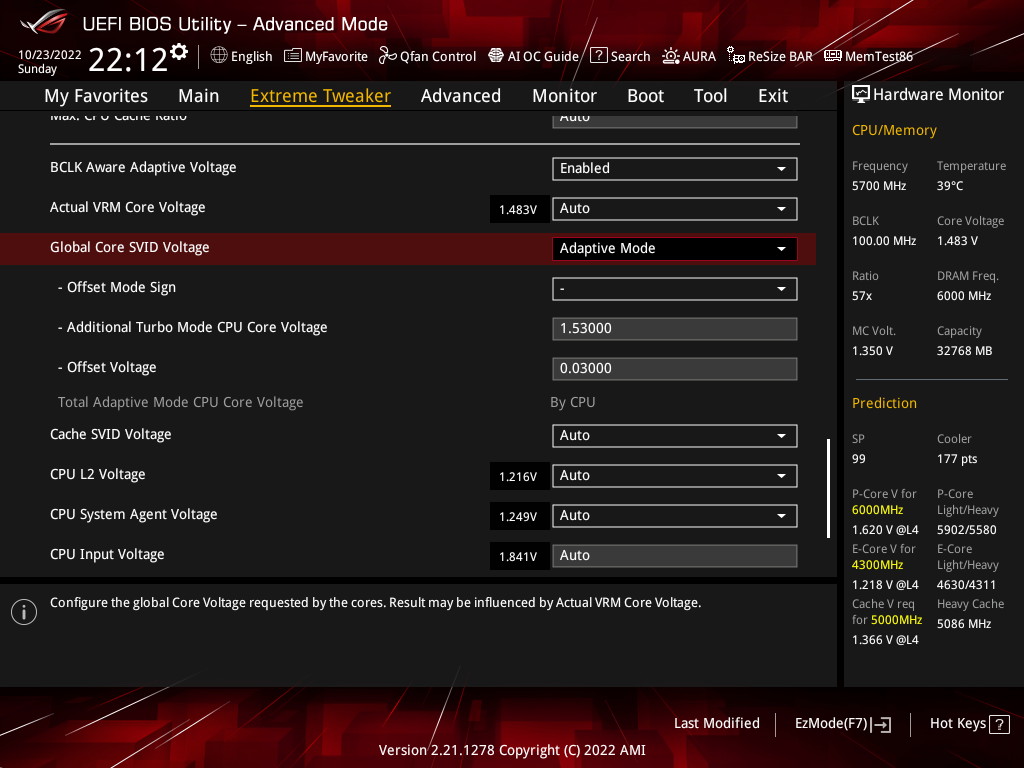Click the info icon beside help text
This screenshot has height=768, width=1024.
point(24,612)
